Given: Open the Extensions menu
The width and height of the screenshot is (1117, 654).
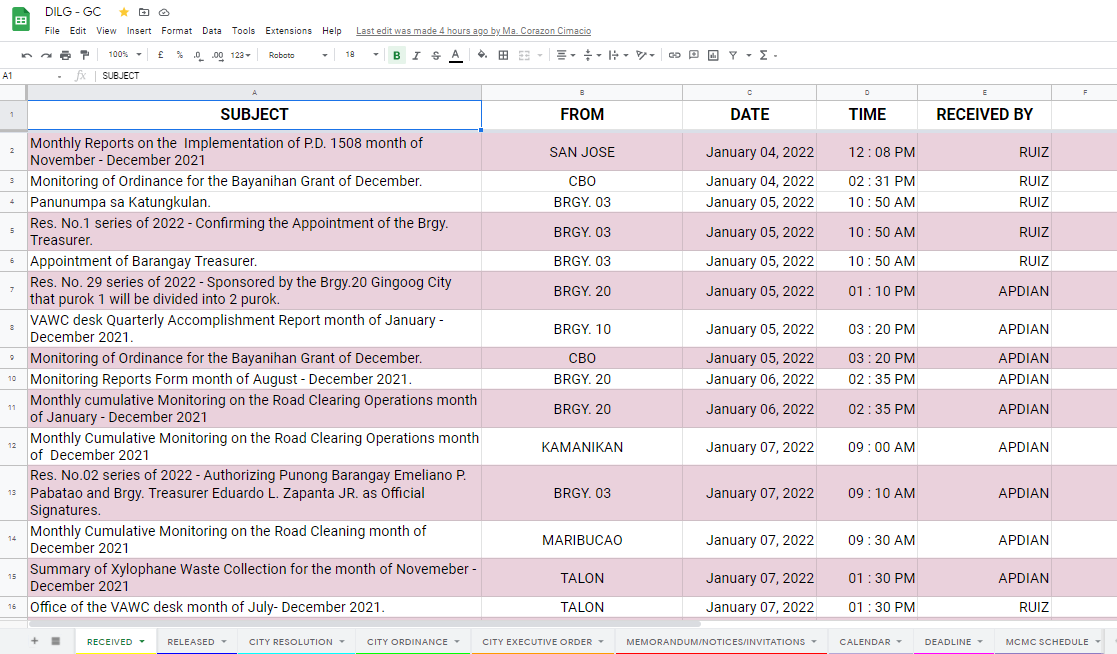Looking at the screenshot, I should tap(288, 31).
